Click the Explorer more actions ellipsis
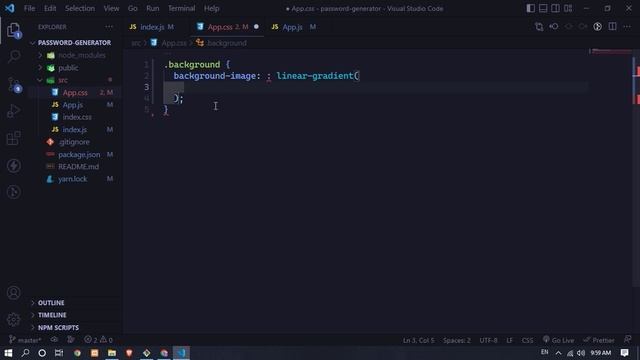 (x=109, y=27)
